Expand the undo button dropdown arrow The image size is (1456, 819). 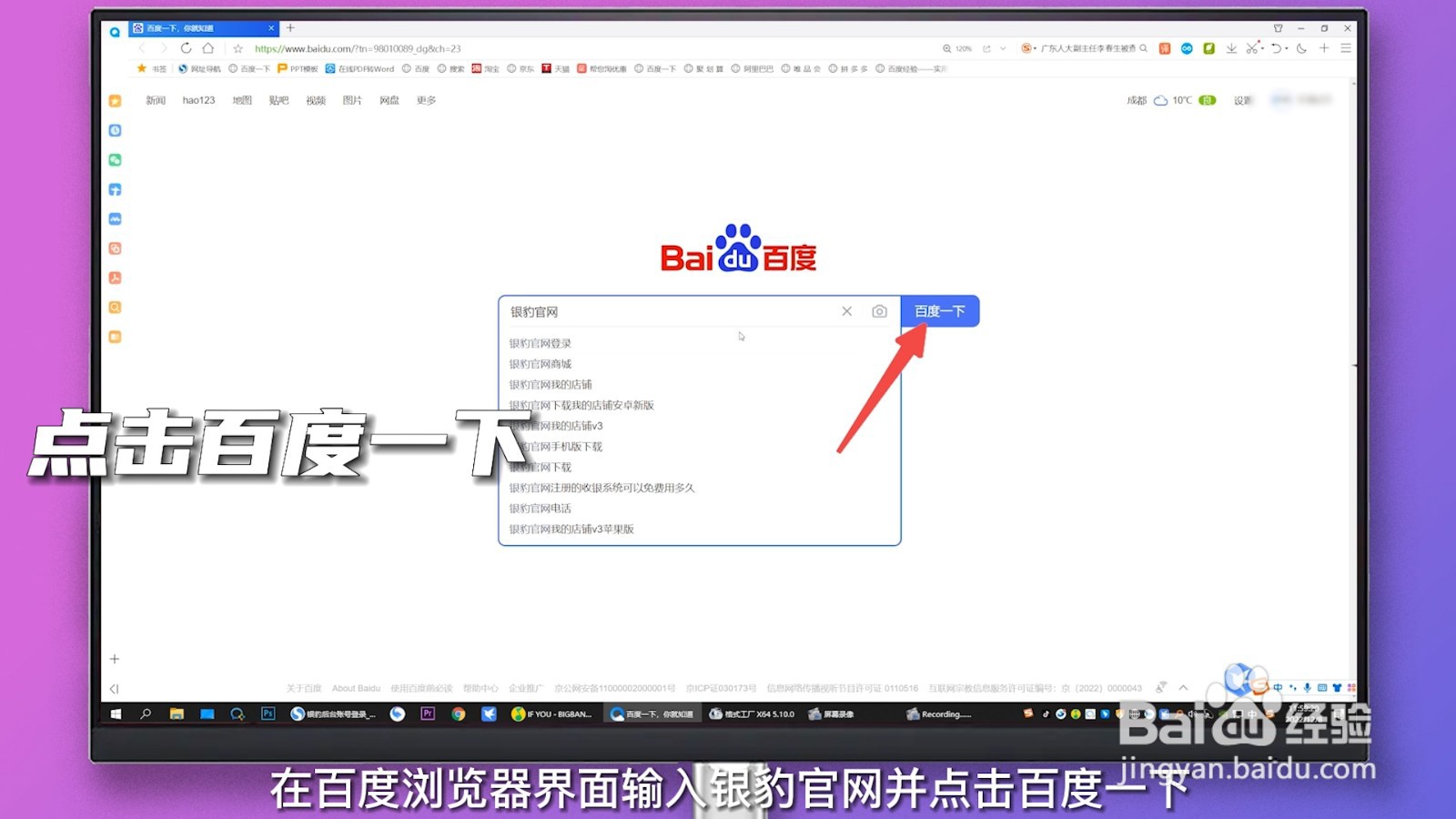1287,48
